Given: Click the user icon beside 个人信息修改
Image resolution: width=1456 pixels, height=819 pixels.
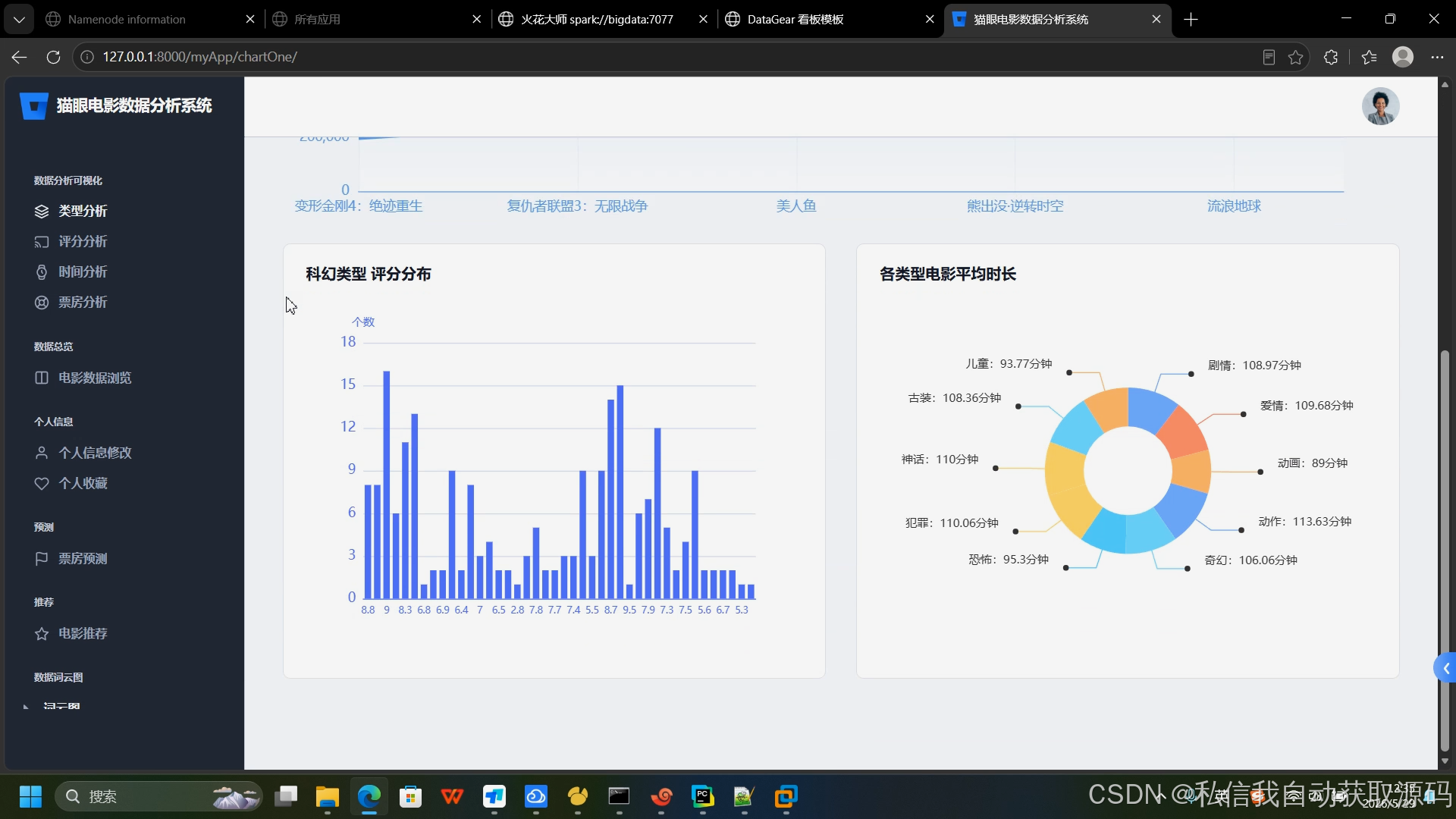Looking at the screenshot, I should click(42, 453).
